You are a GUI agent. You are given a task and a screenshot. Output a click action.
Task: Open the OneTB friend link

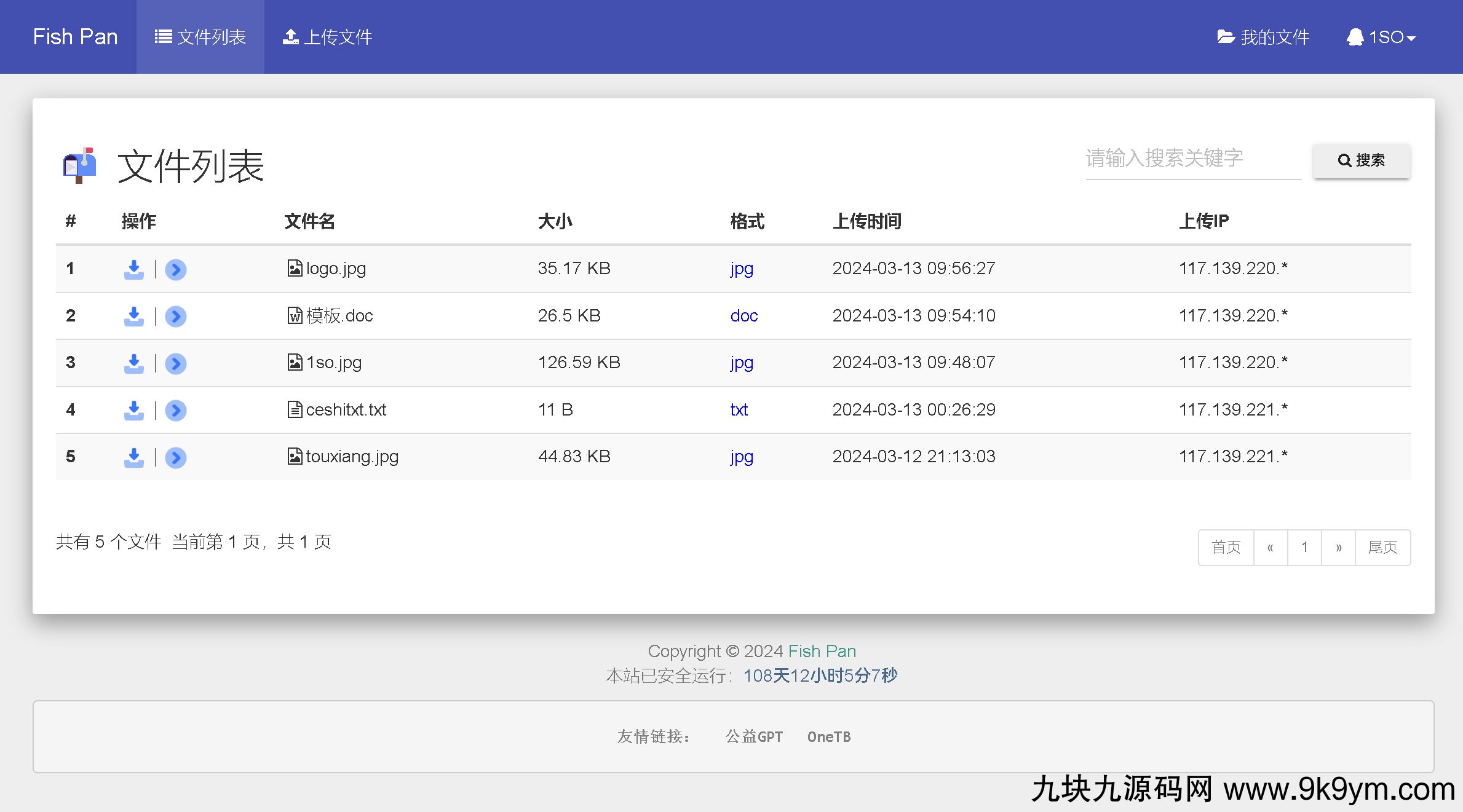point(829,736)
